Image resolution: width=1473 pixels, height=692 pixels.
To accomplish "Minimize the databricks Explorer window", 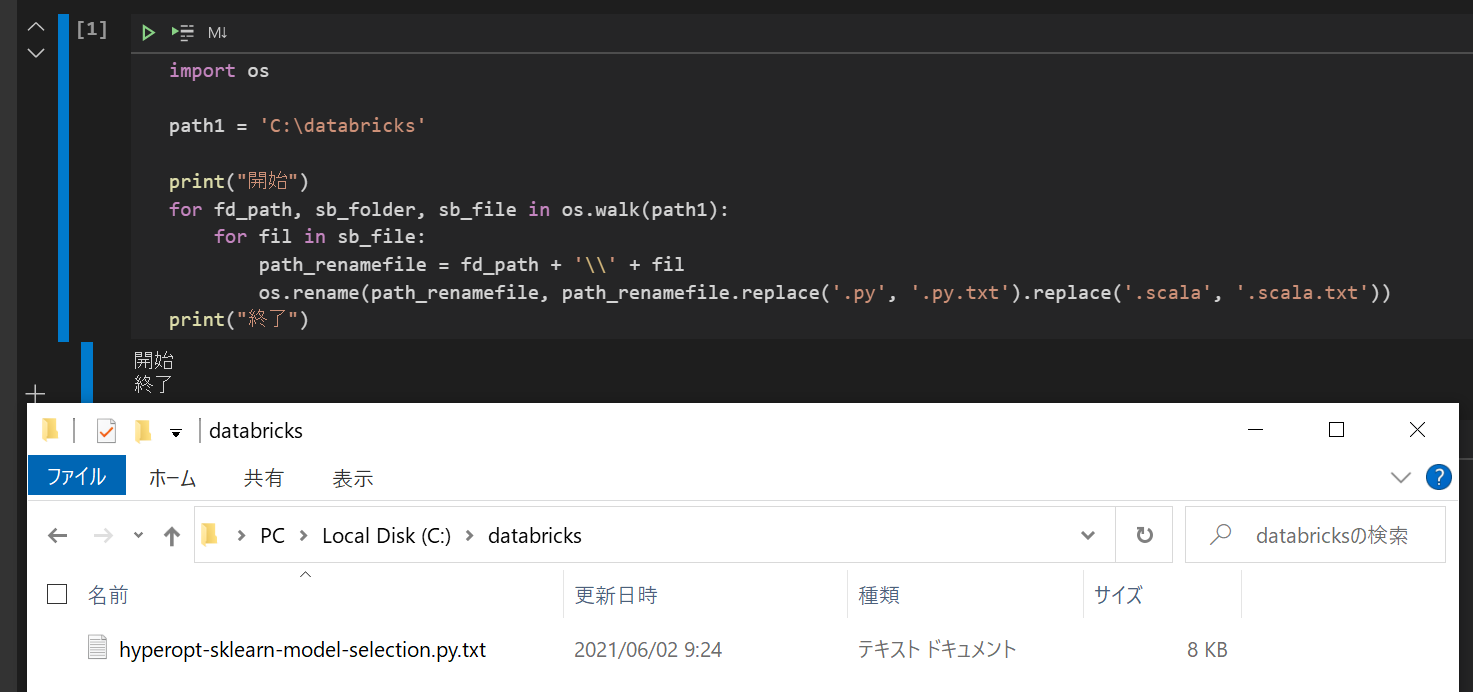I will (x=1256, y=430).
